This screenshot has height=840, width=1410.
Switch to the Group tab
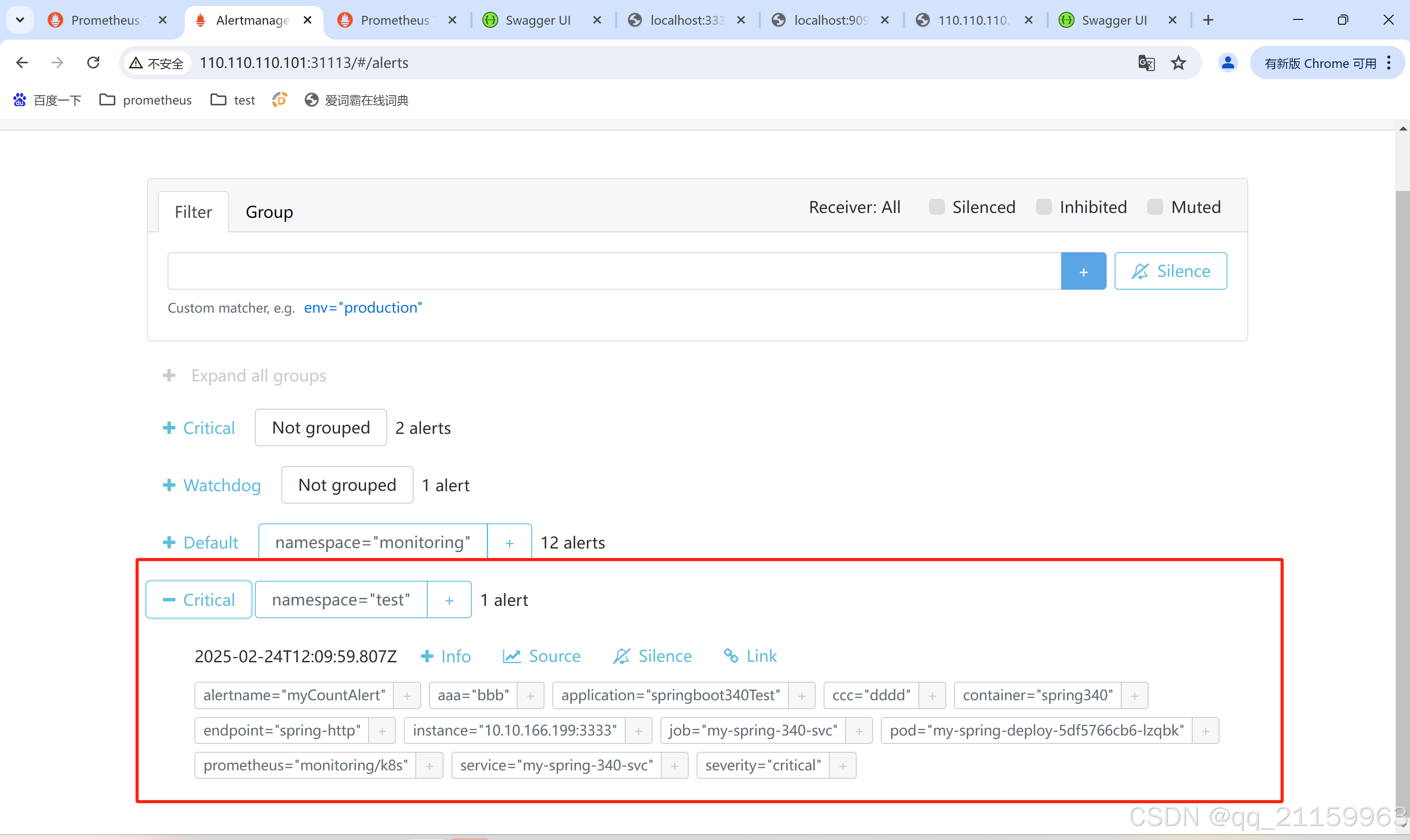269,212
